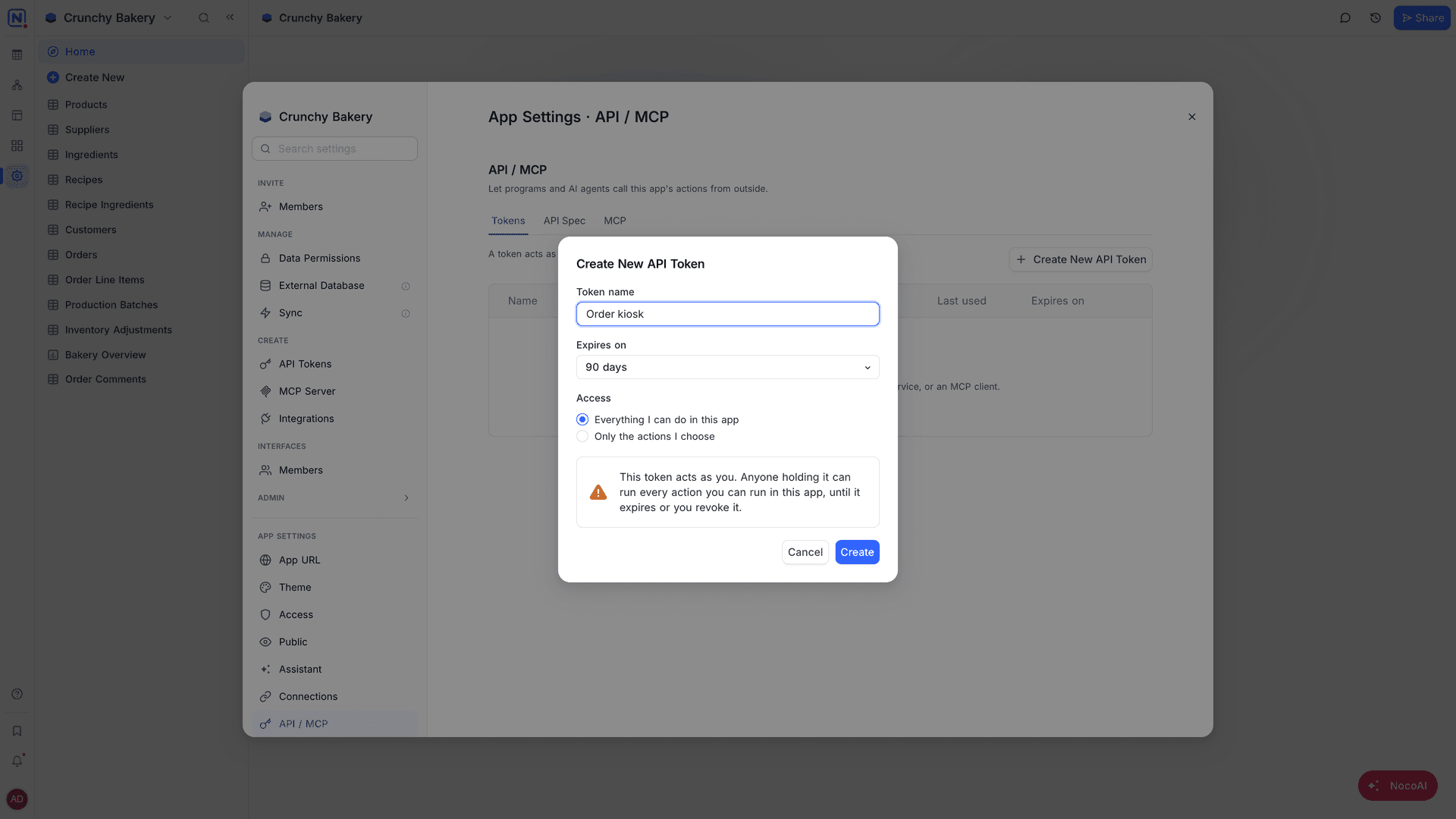
Task: Click the globe icon beside App URL
Action: coord(265,560)
